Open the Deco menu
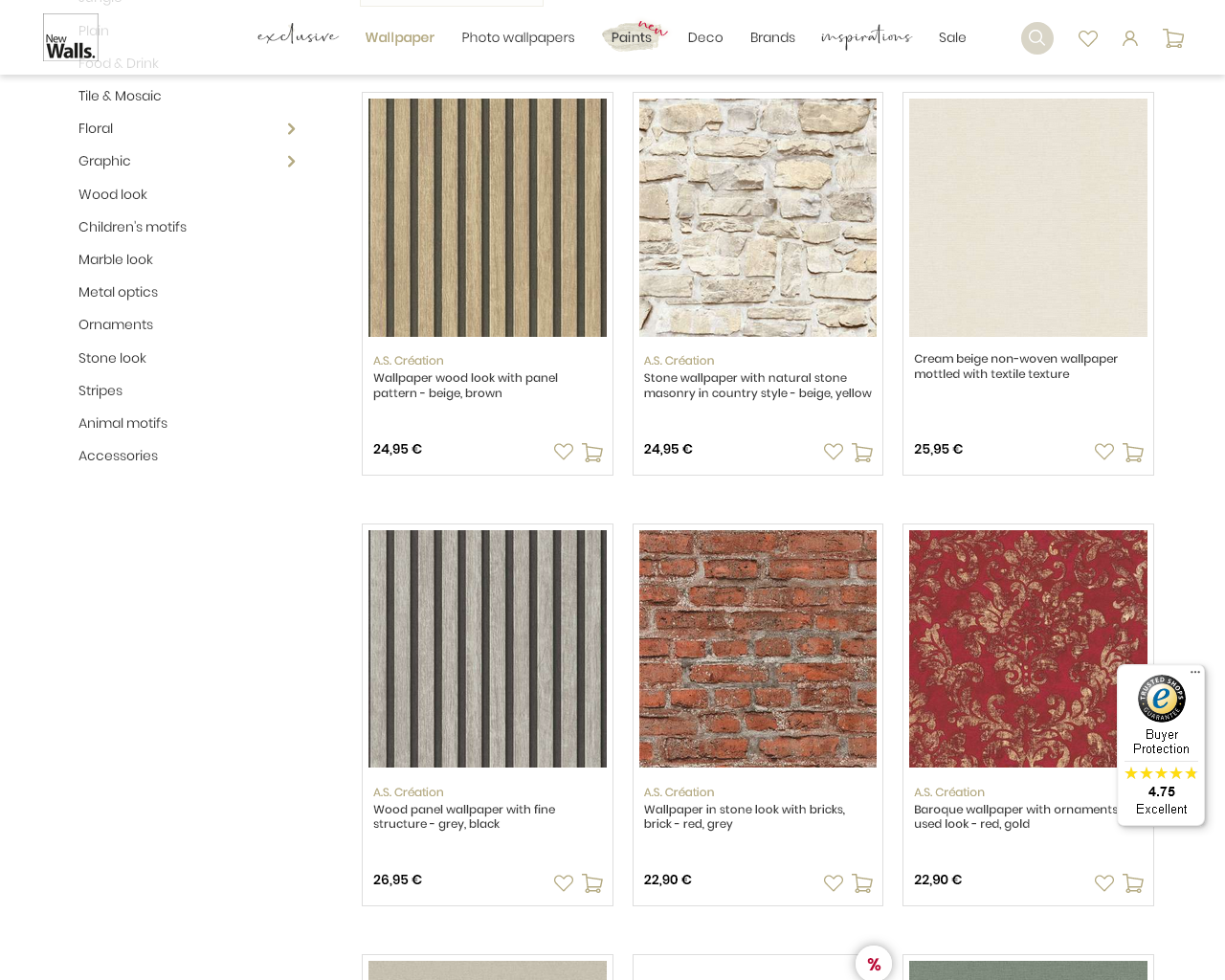Screen dimensions: 1225x980 pos(705,37)
